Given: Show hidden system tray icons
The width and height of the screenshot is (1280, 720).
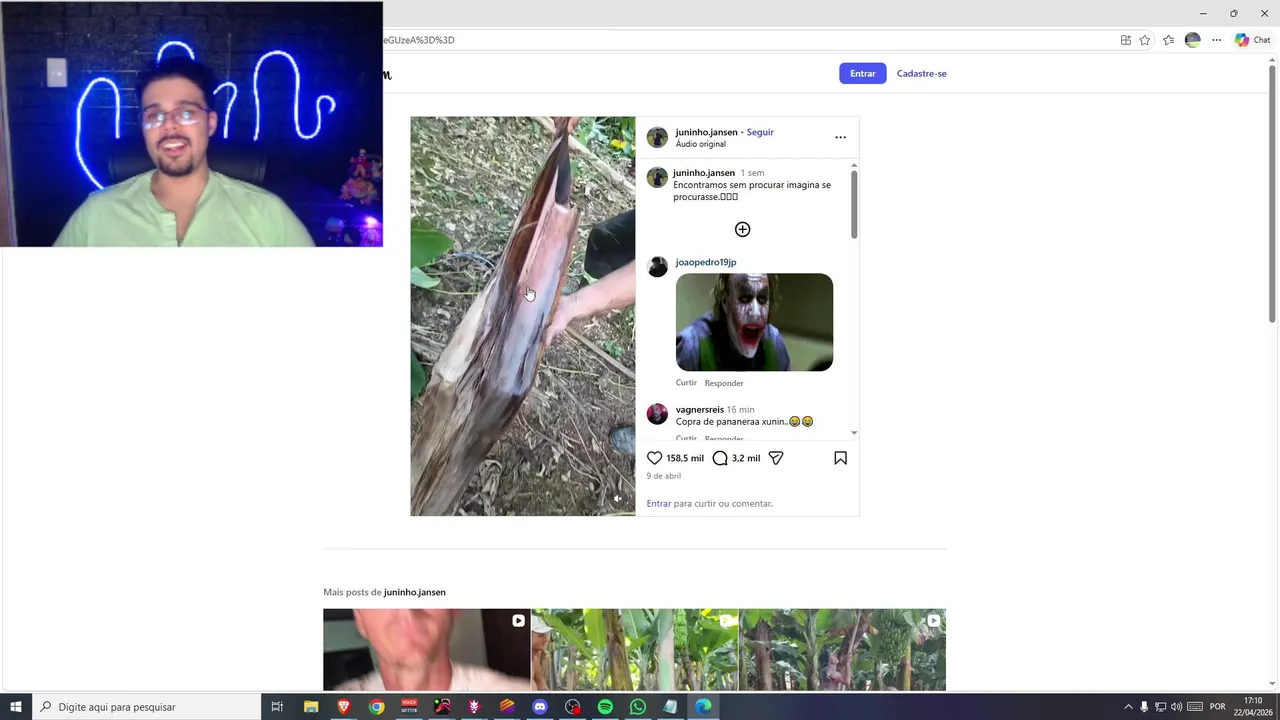Looking at the screenshot, I should click(1128, 706).
